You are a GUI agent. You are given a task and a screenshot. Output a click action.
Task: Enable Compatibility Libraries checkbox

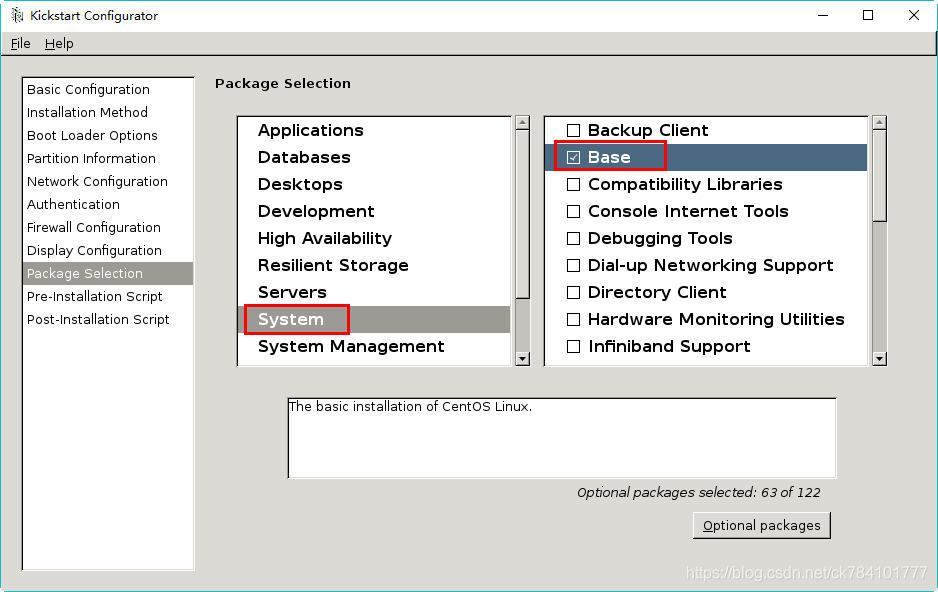point(573,184)
